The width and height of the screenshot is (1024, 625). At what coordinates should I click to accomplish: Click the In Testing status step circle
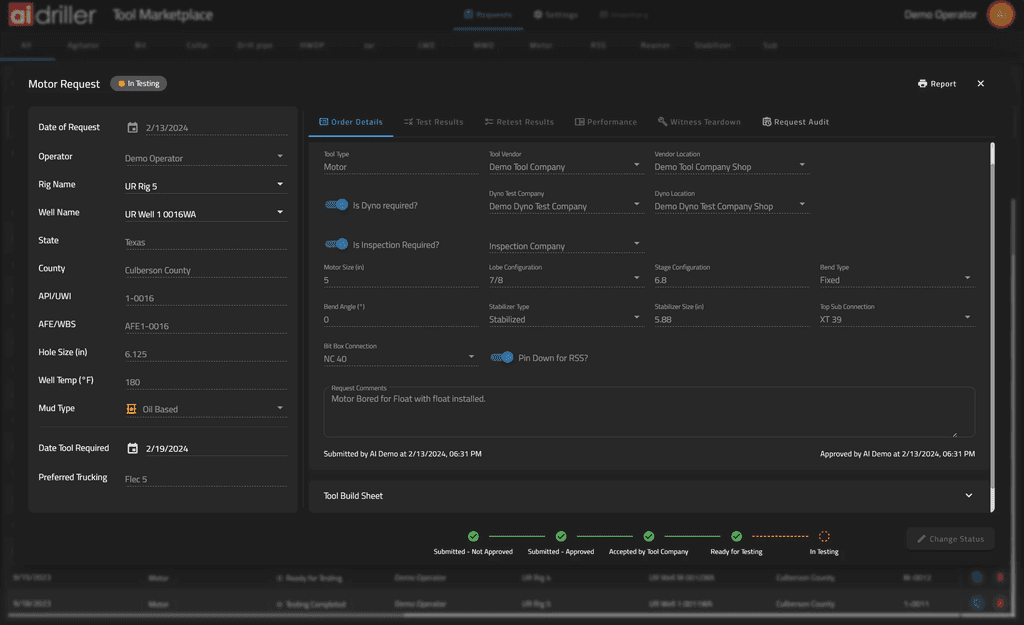point(824,537)
